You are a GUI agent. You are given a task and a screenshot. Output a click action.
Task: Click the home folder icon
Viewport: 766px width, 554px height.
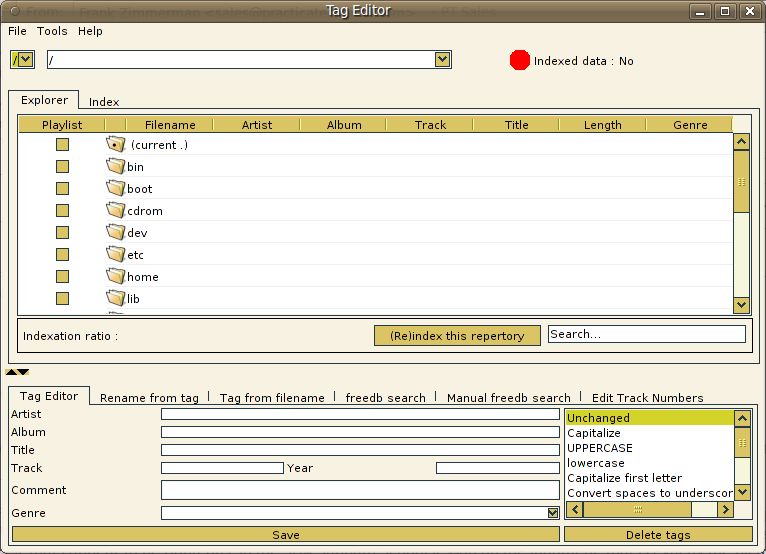[115, 276]
